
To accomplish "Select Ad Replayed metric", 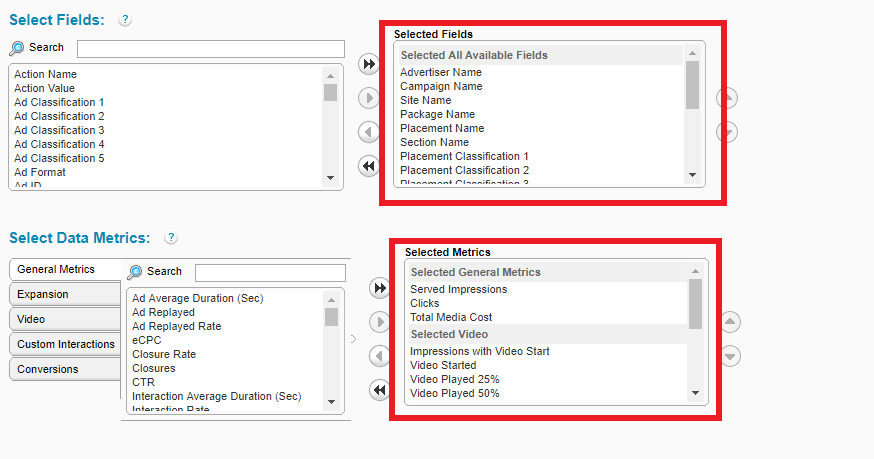I will pos(163,312).
